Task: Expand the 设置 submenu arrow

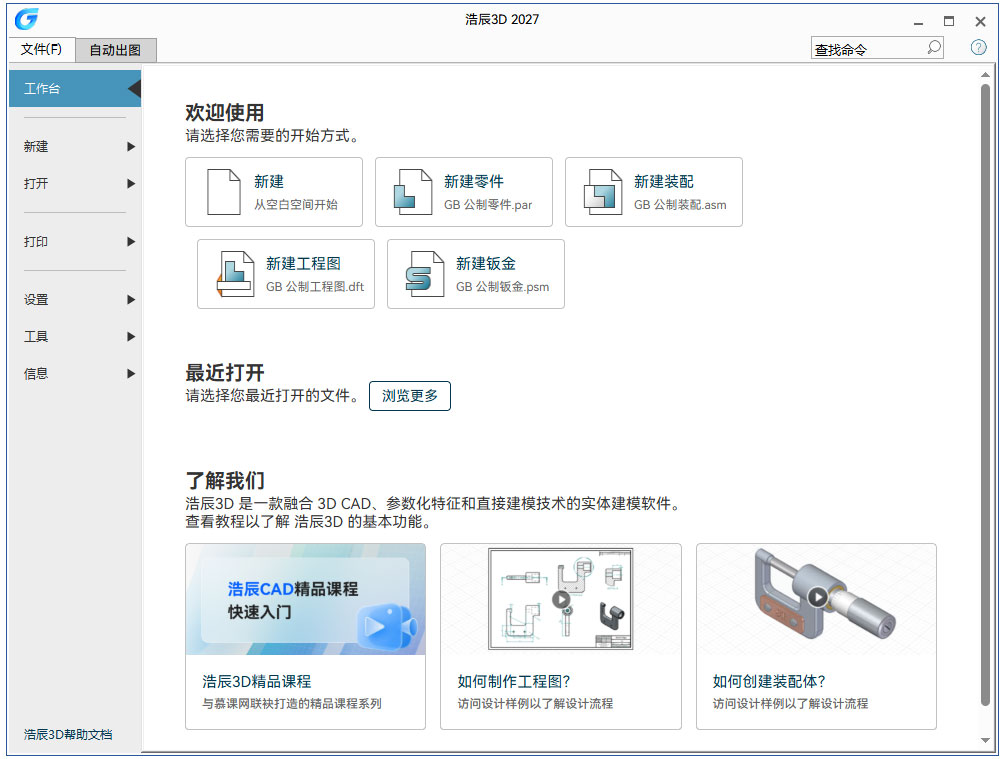Action: (131, 299)
